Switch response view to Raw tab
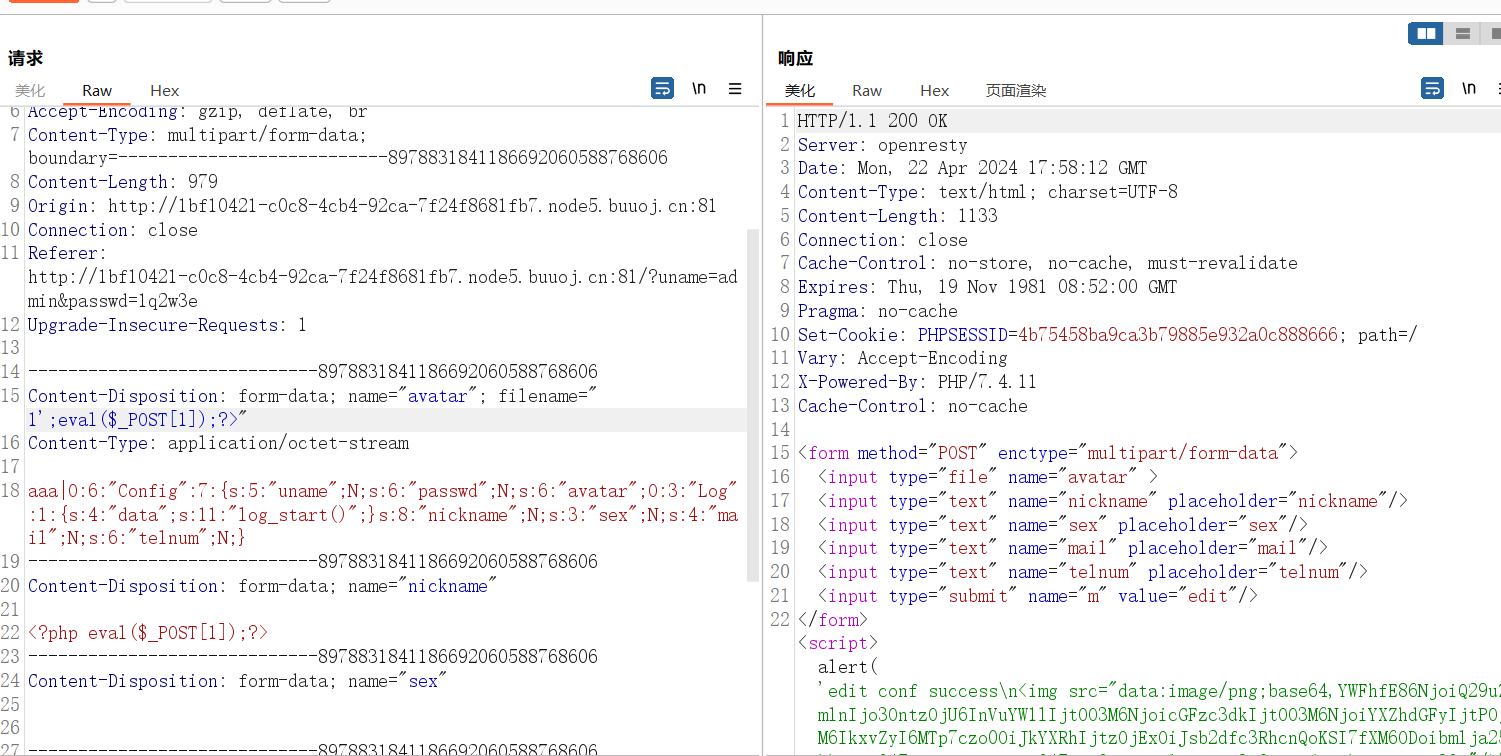The image size is (1501, 756). (x=867, y=90)
